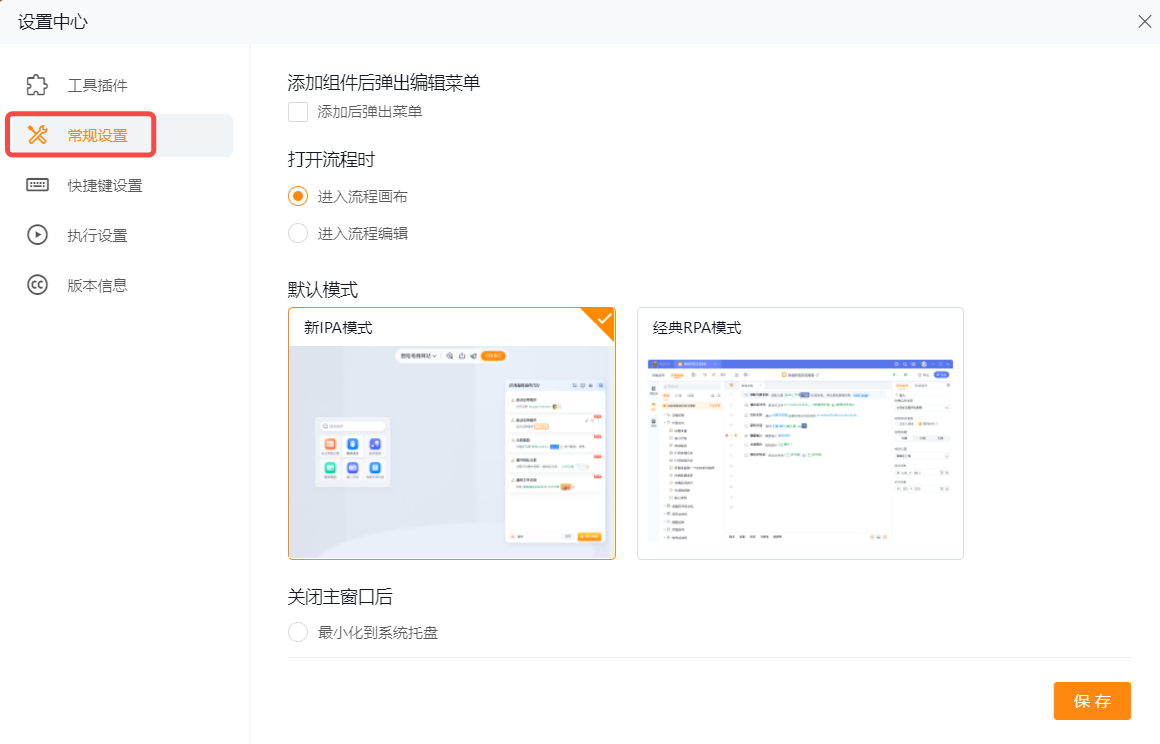Switch to the 快捷键设置 section

[104, 185]
